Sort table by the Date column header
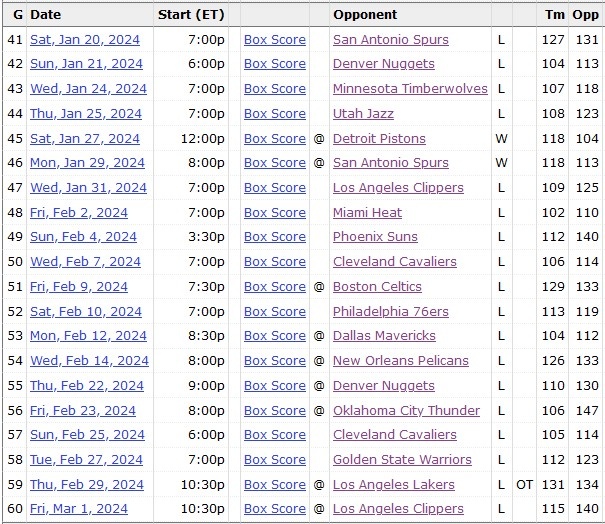Image resolution: width=605 pixels, height=524 pixels. click(45, 15)
